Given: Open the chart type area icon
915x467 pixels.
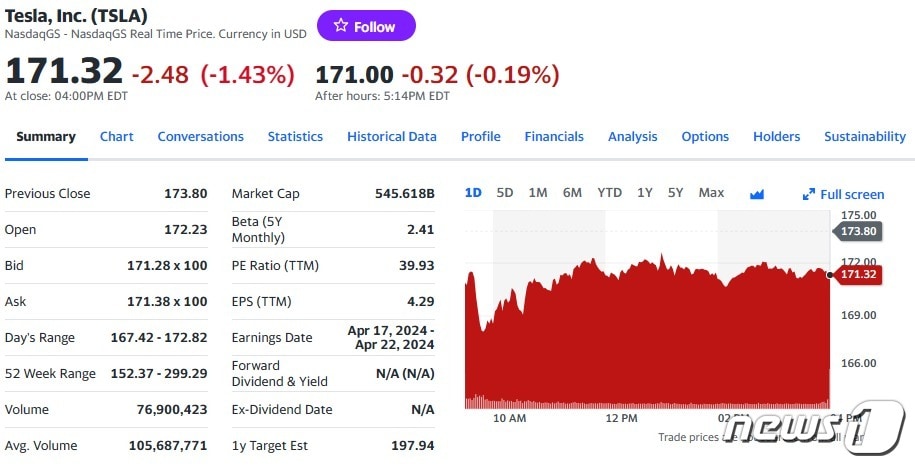Looking at the screenshot, I should [x=757, y=193].
